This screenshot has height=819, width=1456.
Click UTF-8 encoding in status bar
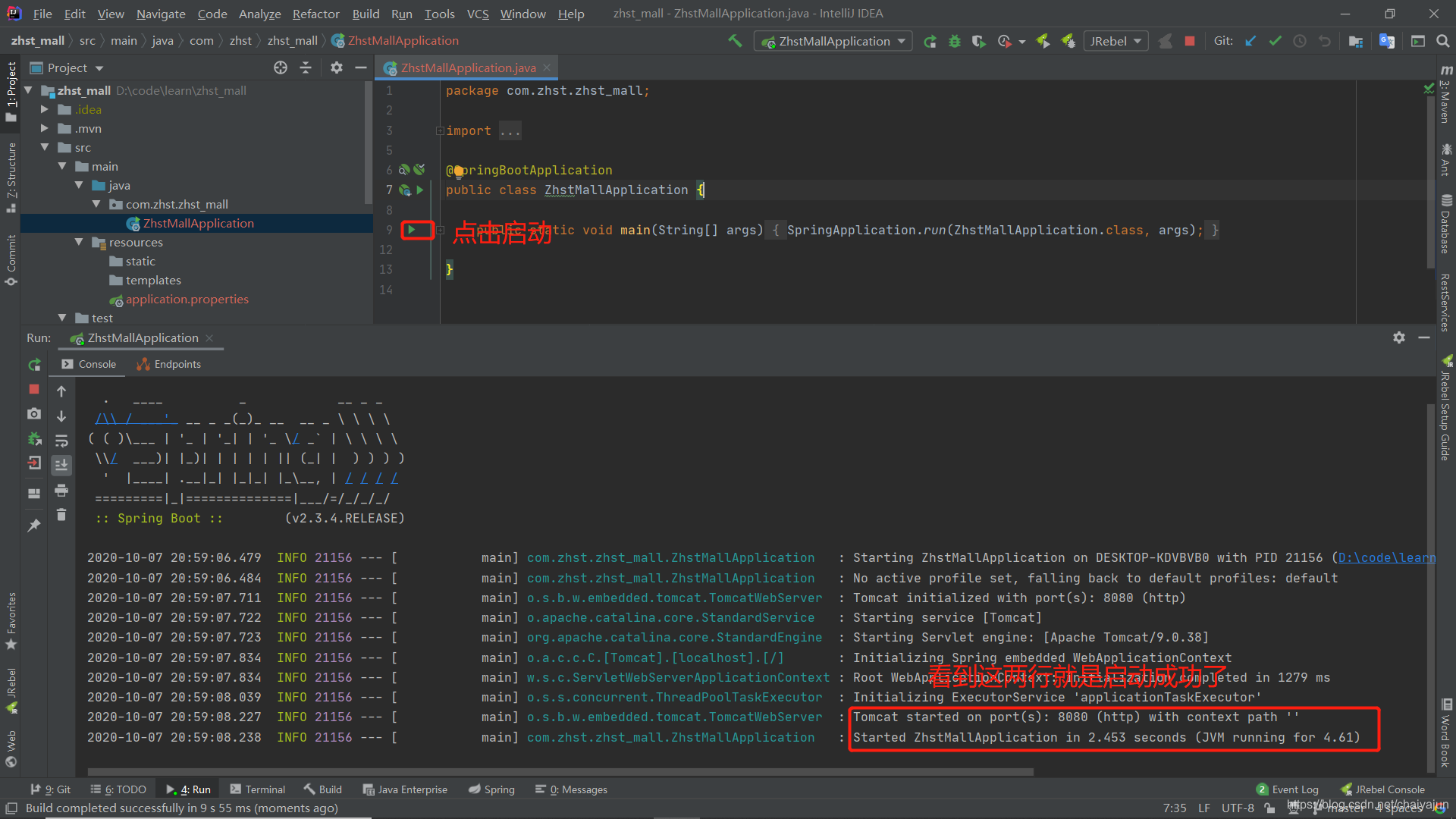(1238, 808)
